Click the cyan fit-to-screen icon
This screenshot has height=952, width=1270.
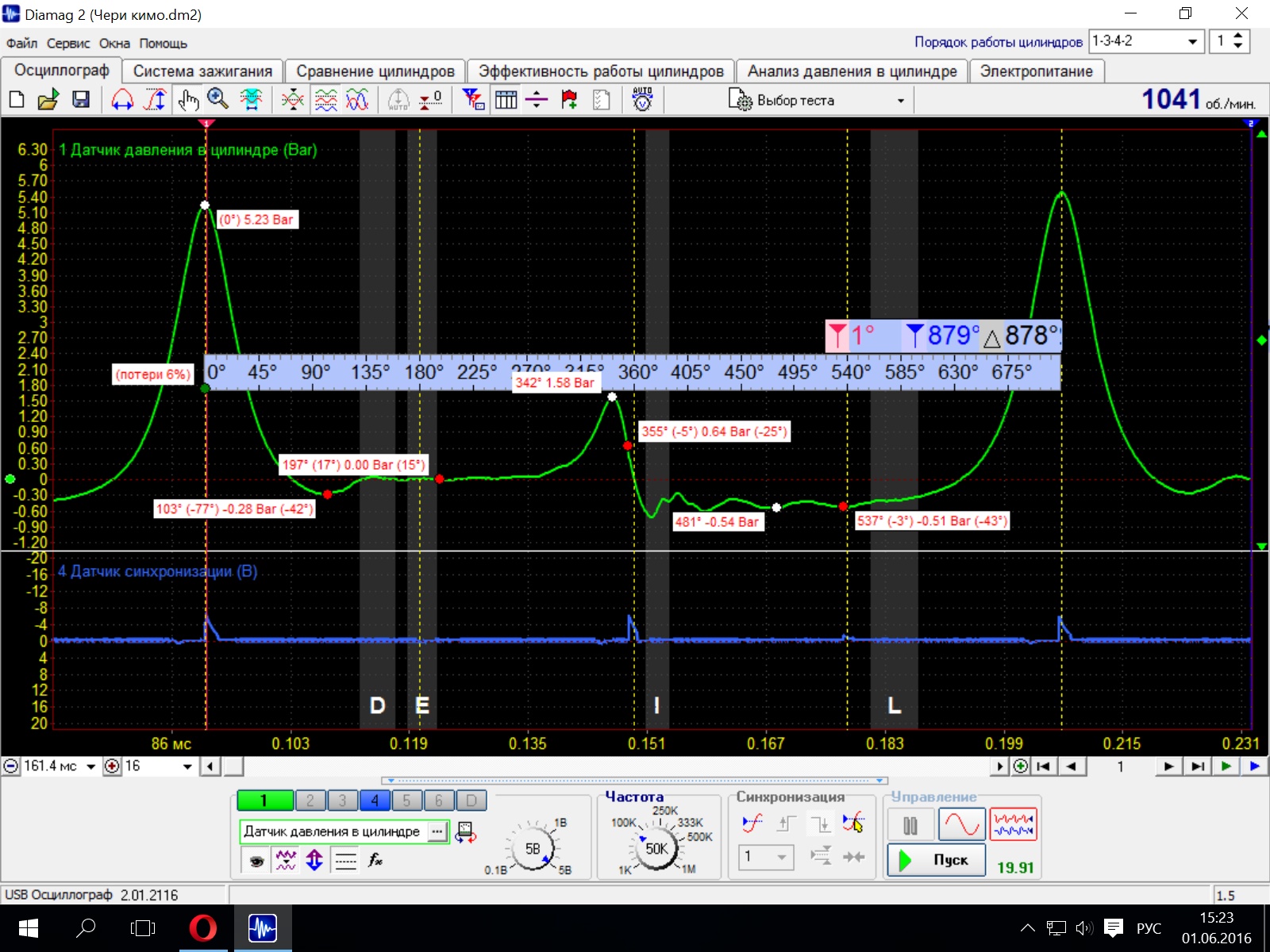251,100
